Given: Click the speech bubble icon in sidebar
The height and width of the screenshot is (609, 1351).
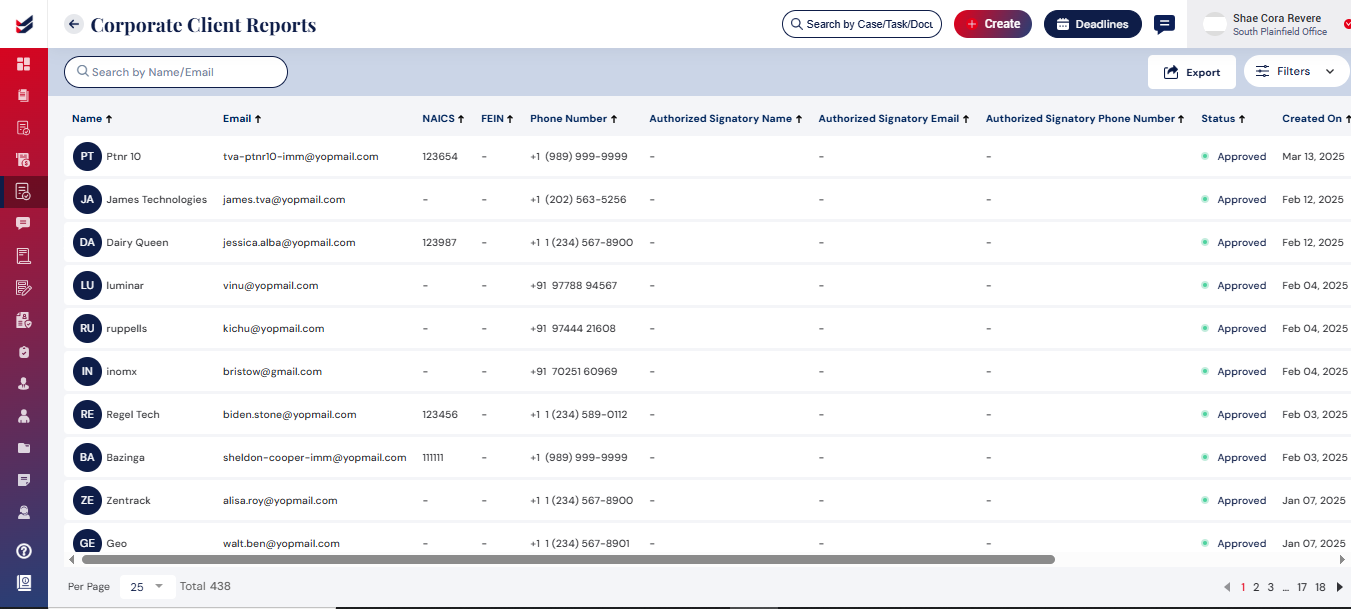Looking at the screenshot, I should tap(24, 223).
